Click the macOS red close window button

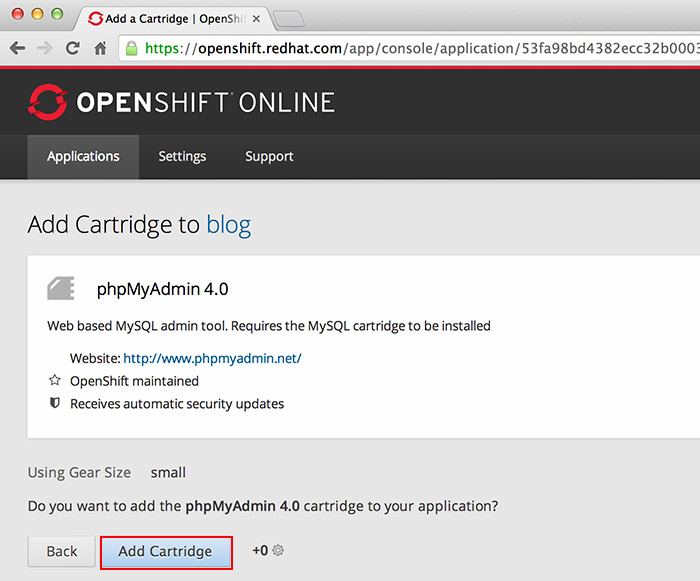(x=17, y=14)
